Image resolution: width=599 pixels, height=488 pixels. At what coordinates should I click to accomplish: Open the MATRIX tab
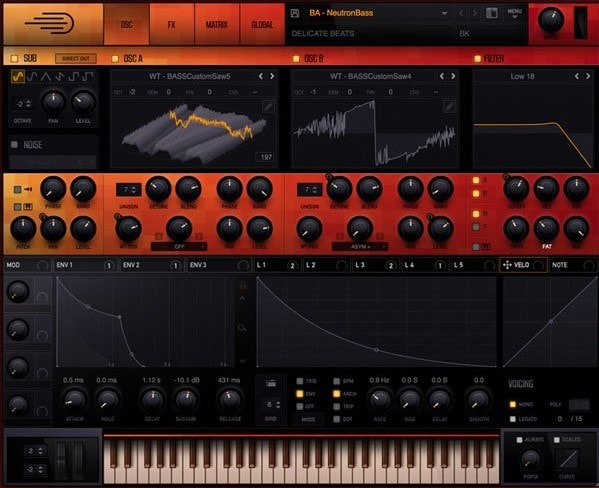(x=217, y=24)
